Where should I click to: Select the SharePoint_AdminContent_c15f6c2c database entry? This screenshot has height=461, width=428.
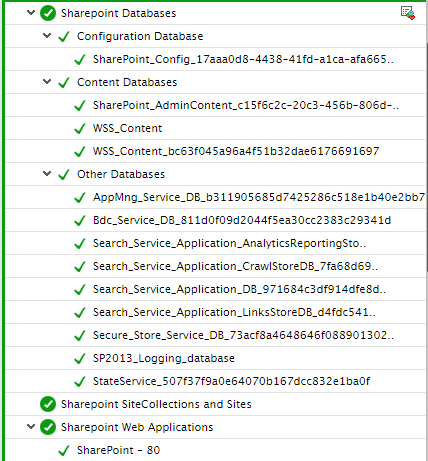pyautogui.click(x=246, y=105)
